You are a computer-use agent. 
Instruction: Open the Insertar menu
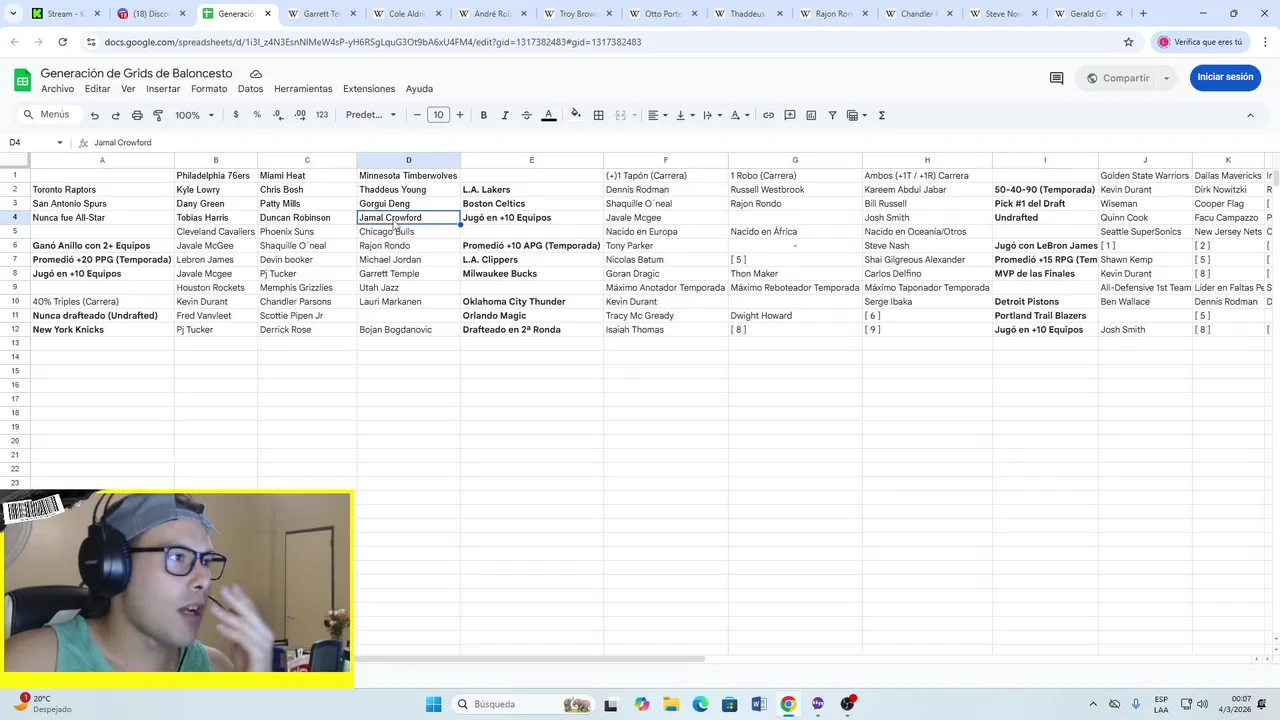pos(163,89)
